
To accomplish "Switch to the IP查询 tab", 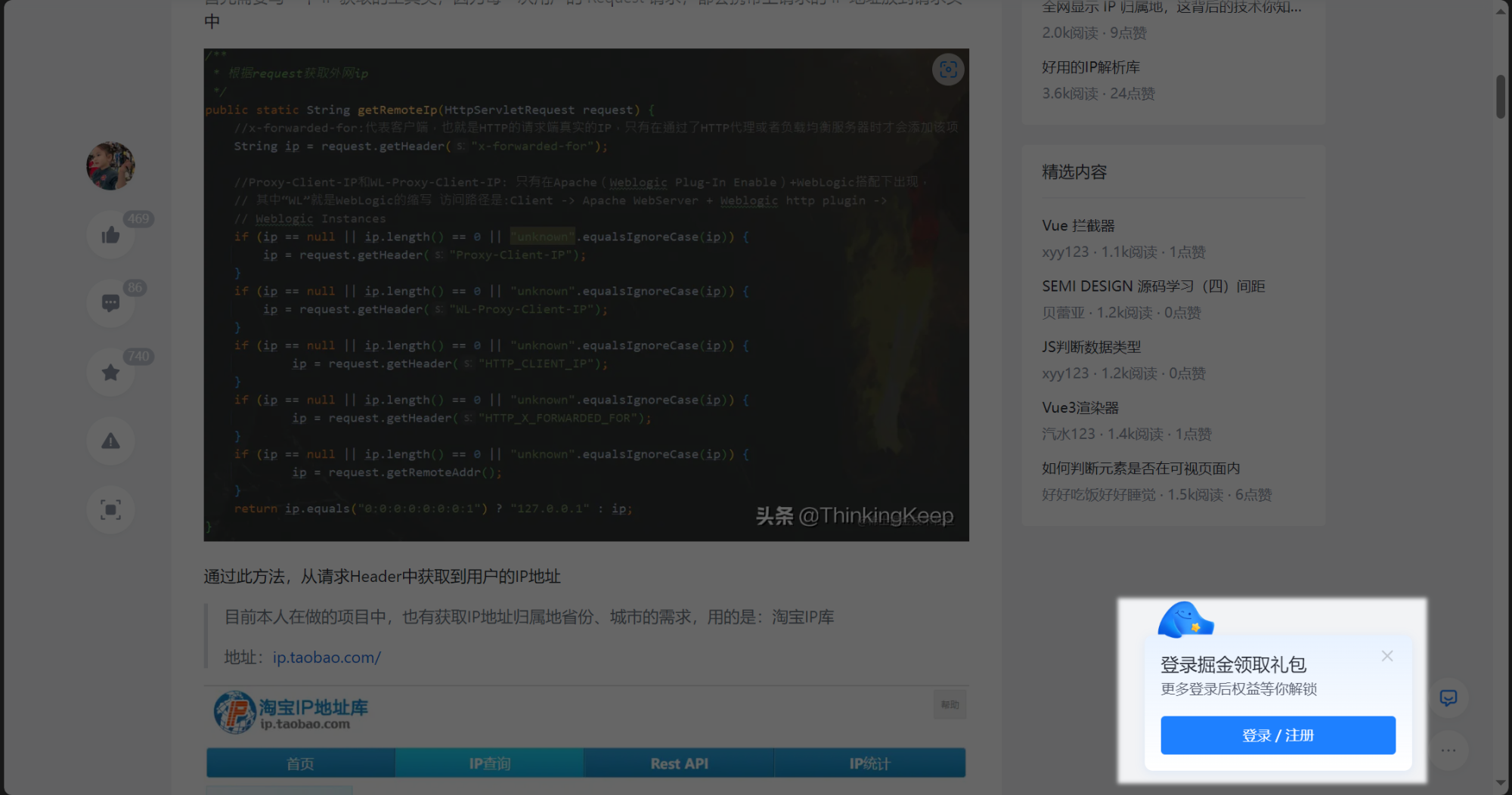I will point(489,763).
